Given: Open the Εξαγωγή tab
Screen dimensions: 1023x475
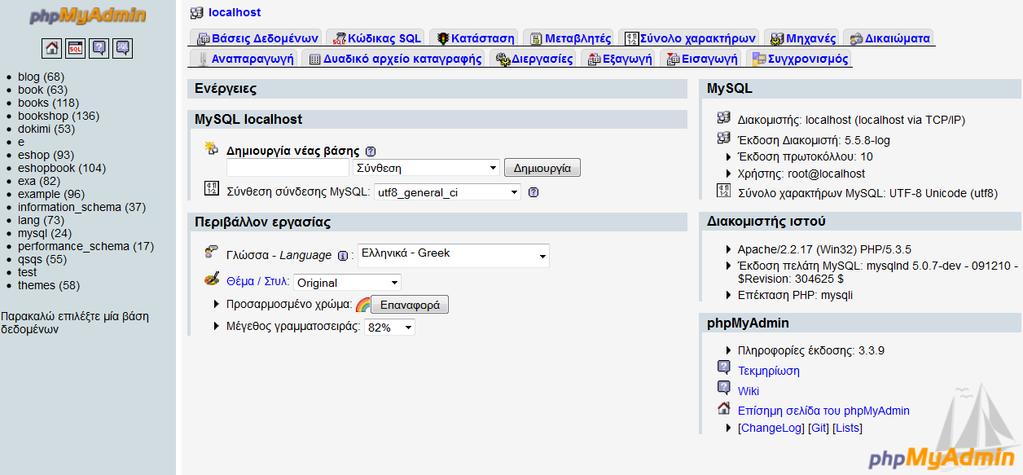Looking at the screenshot, I should click(x=620, y=59).
